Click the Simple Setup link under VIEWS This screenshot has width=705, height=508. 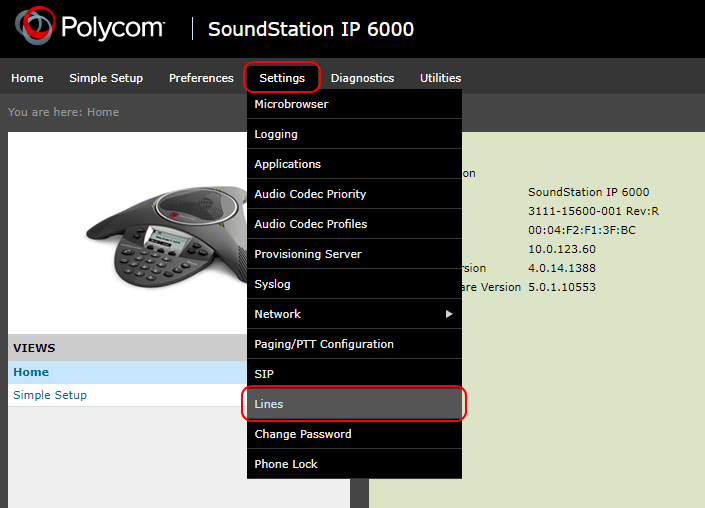click(50, 395)
